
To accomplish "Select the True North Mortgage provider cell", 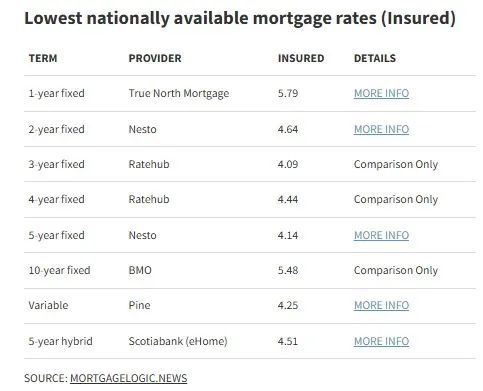I will [179, 93].
